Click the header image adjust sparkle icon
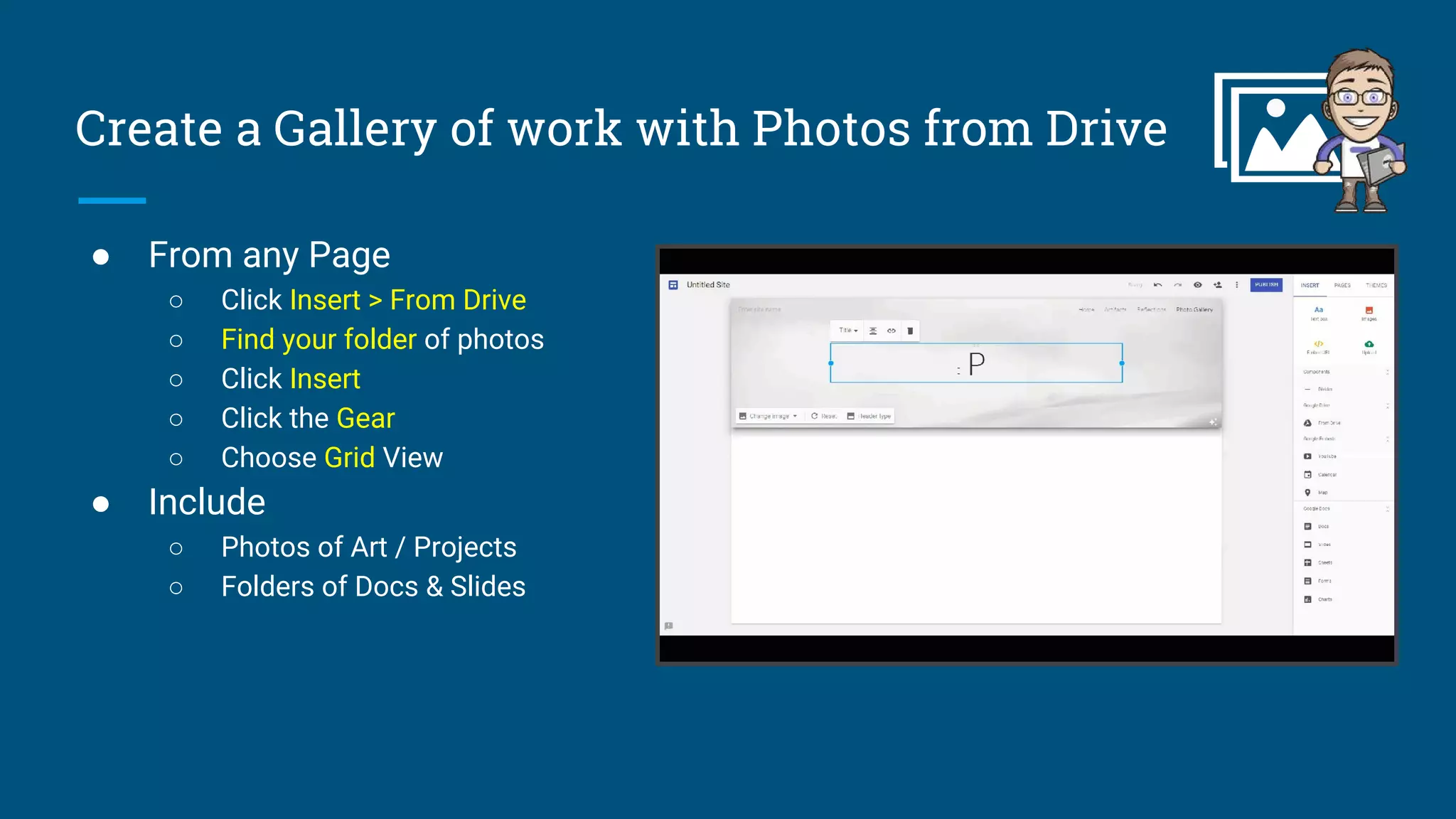 coord(1213,422)
